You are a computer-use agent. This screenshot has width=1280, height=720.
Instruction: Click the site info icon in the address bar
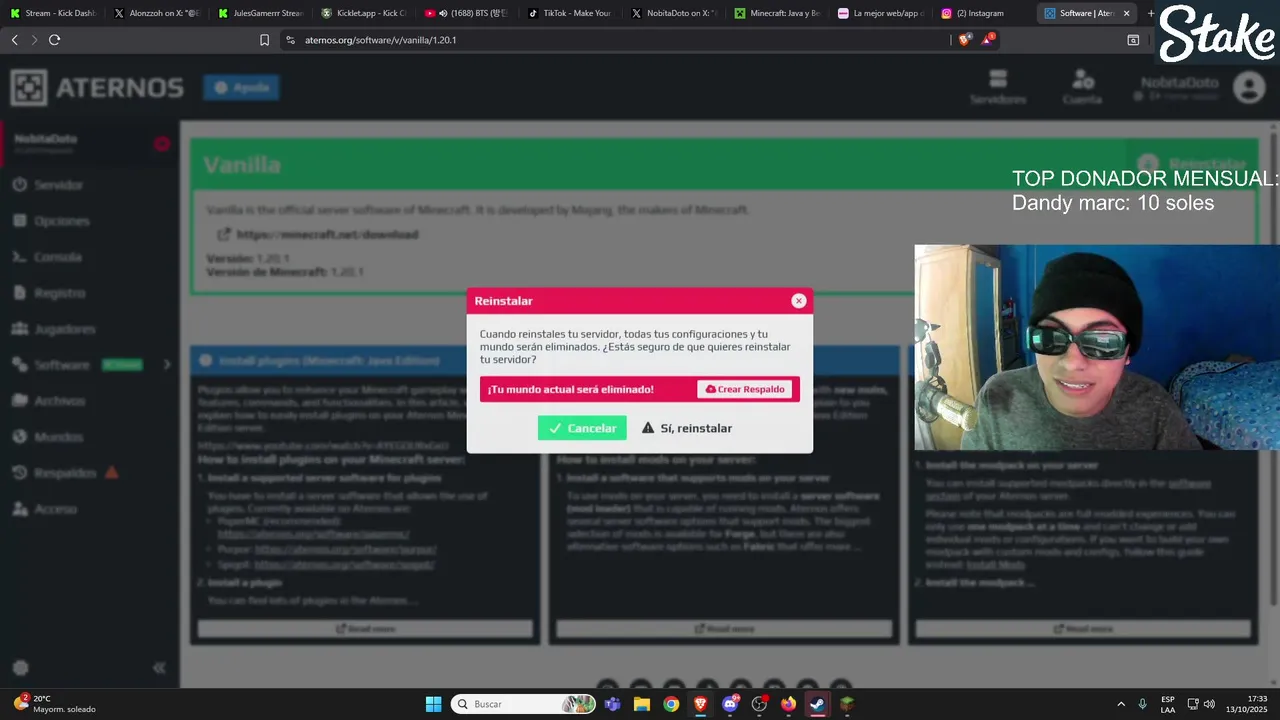click(290, 40)
